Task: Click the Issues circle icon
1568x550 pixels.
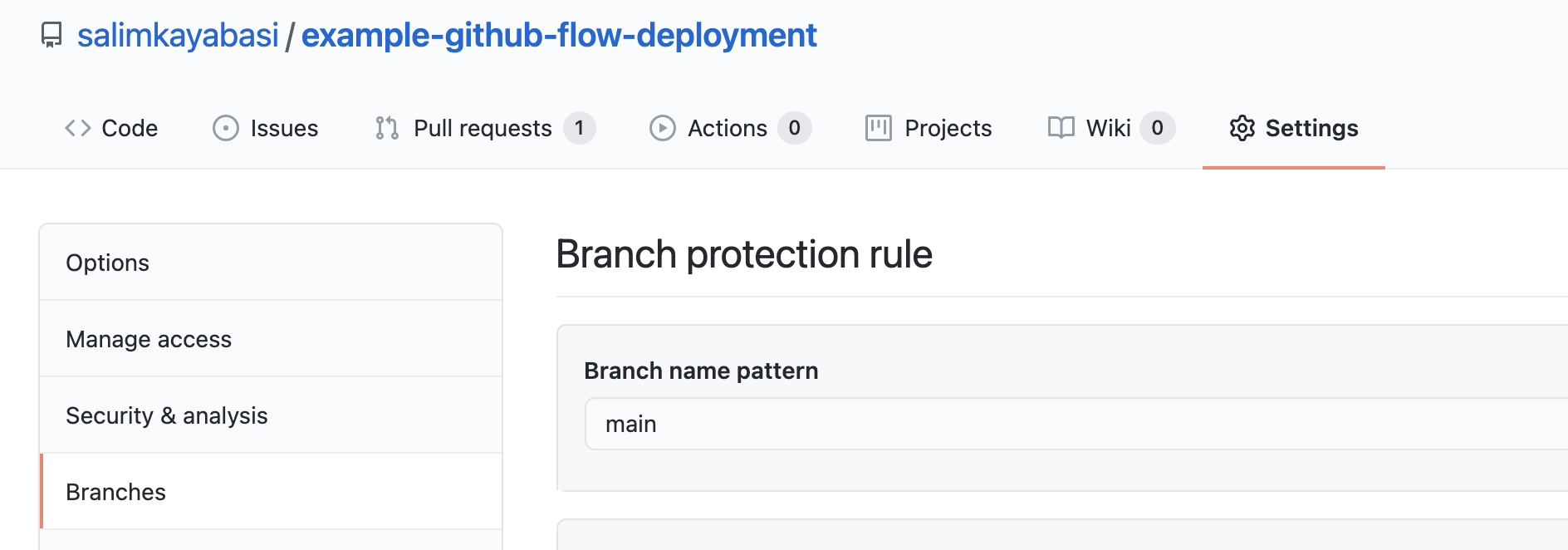Action: 226,128
